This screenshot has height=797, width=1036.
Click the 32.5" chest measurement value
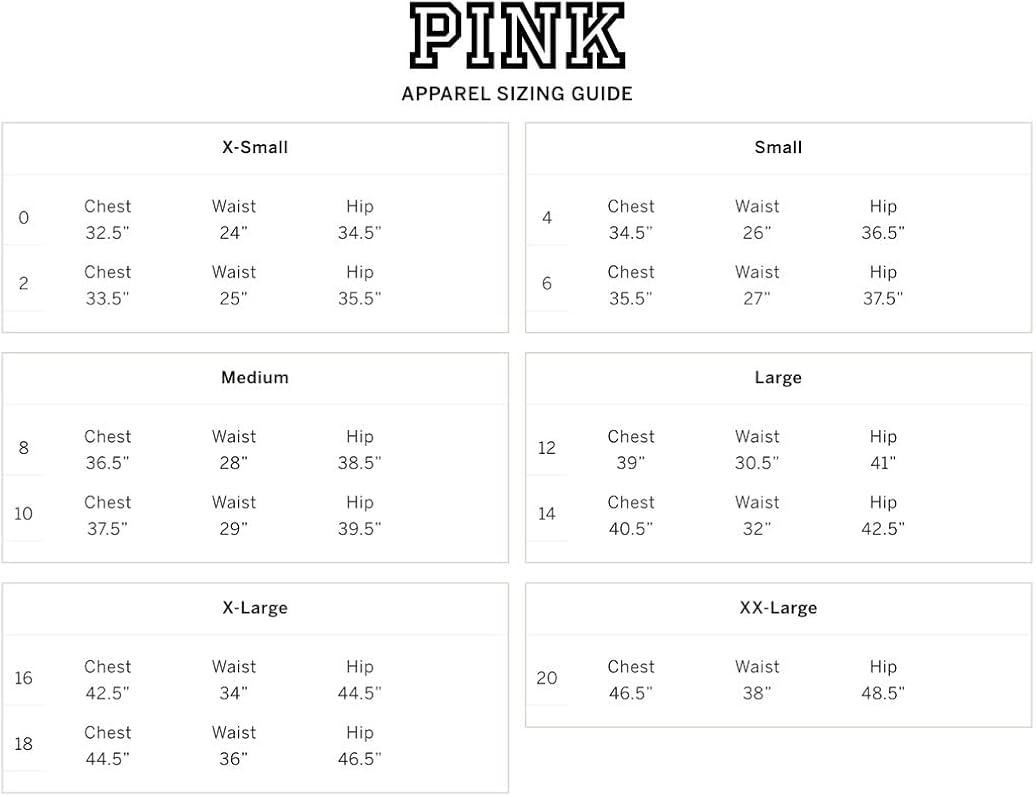[107, 233]
